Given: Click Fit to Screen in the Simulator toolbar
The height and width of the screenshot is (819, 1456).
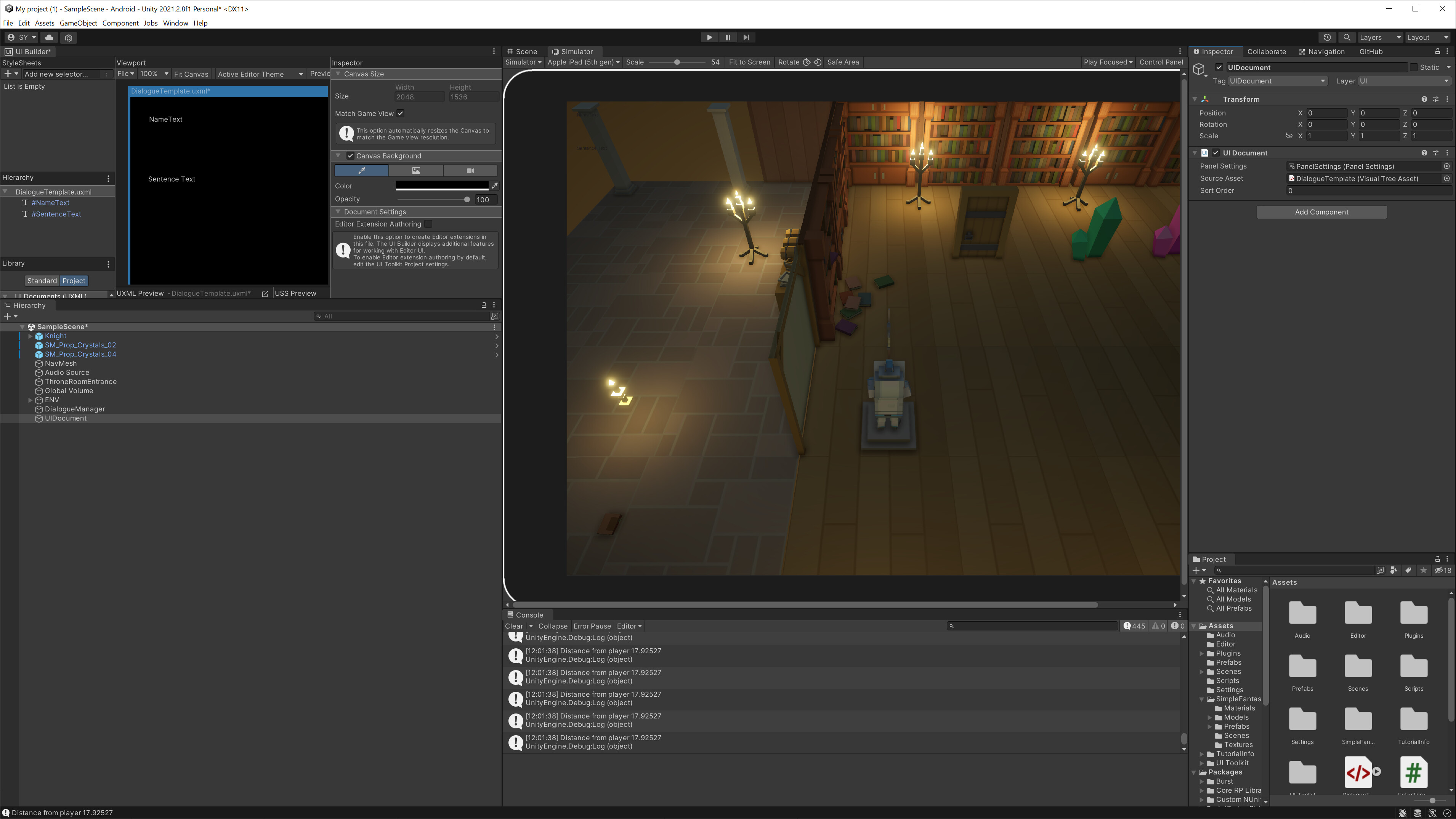Looking at the screenshot, I should pos(749,62).
